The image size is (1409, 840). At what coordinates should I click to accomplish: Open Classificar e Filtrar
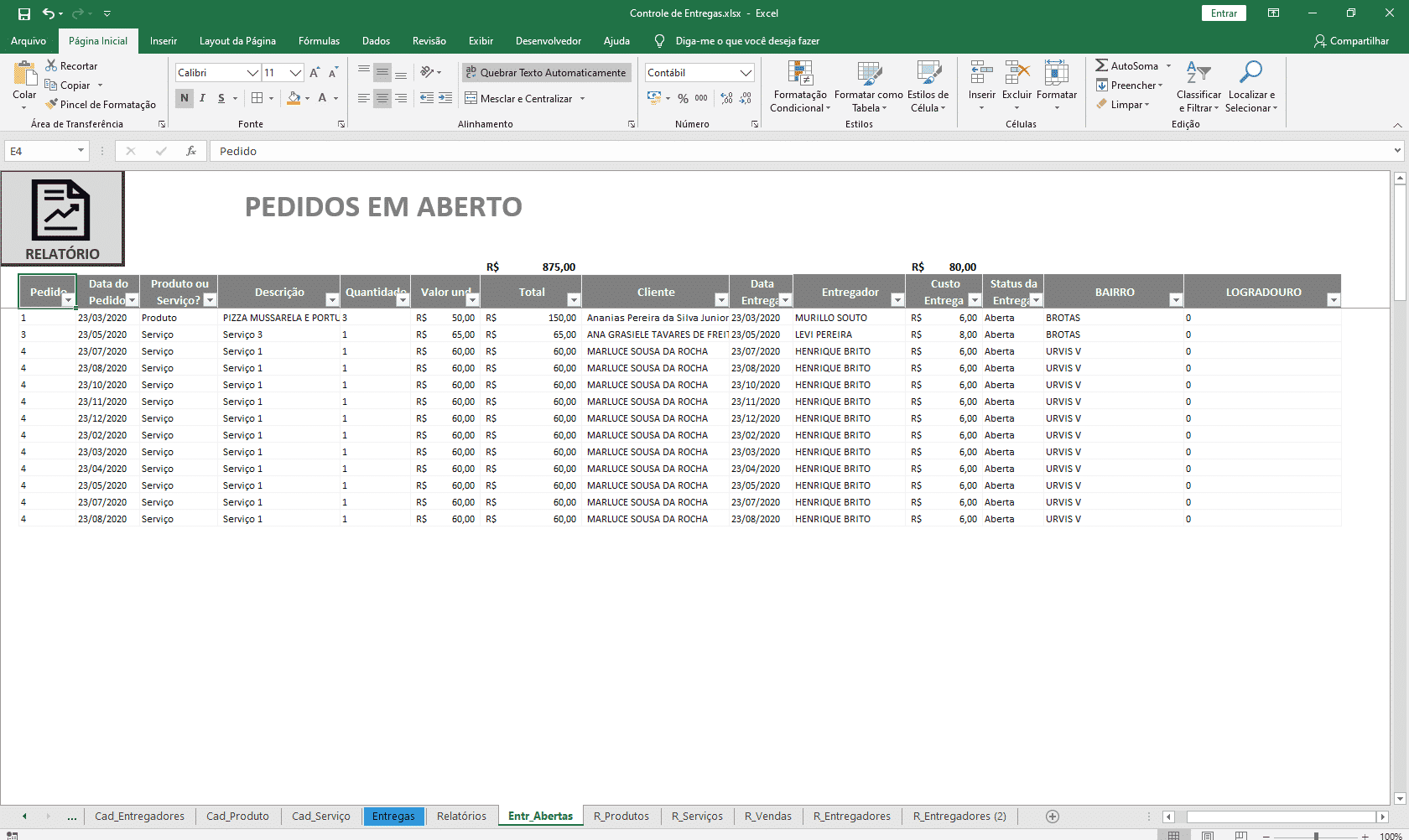(1198, 86)
